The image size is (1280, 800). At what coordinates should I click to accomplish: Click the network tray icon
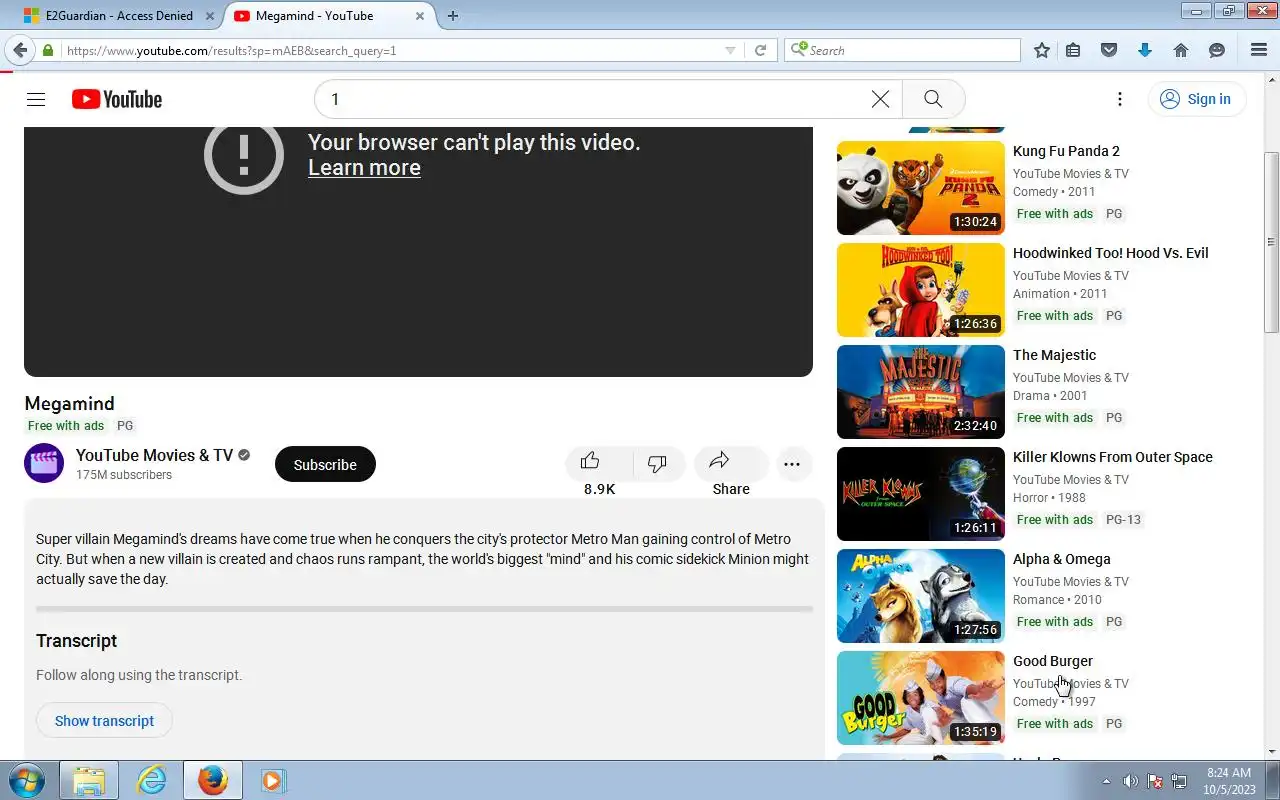pos(1180,781)
